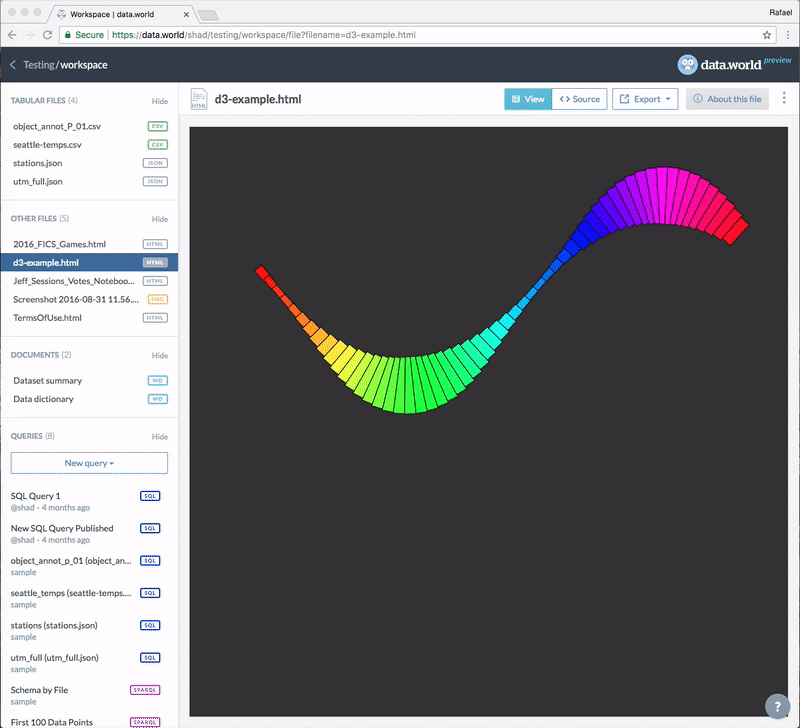
Task: Click the JSON badge for stations.json
Action: [155, 163]
